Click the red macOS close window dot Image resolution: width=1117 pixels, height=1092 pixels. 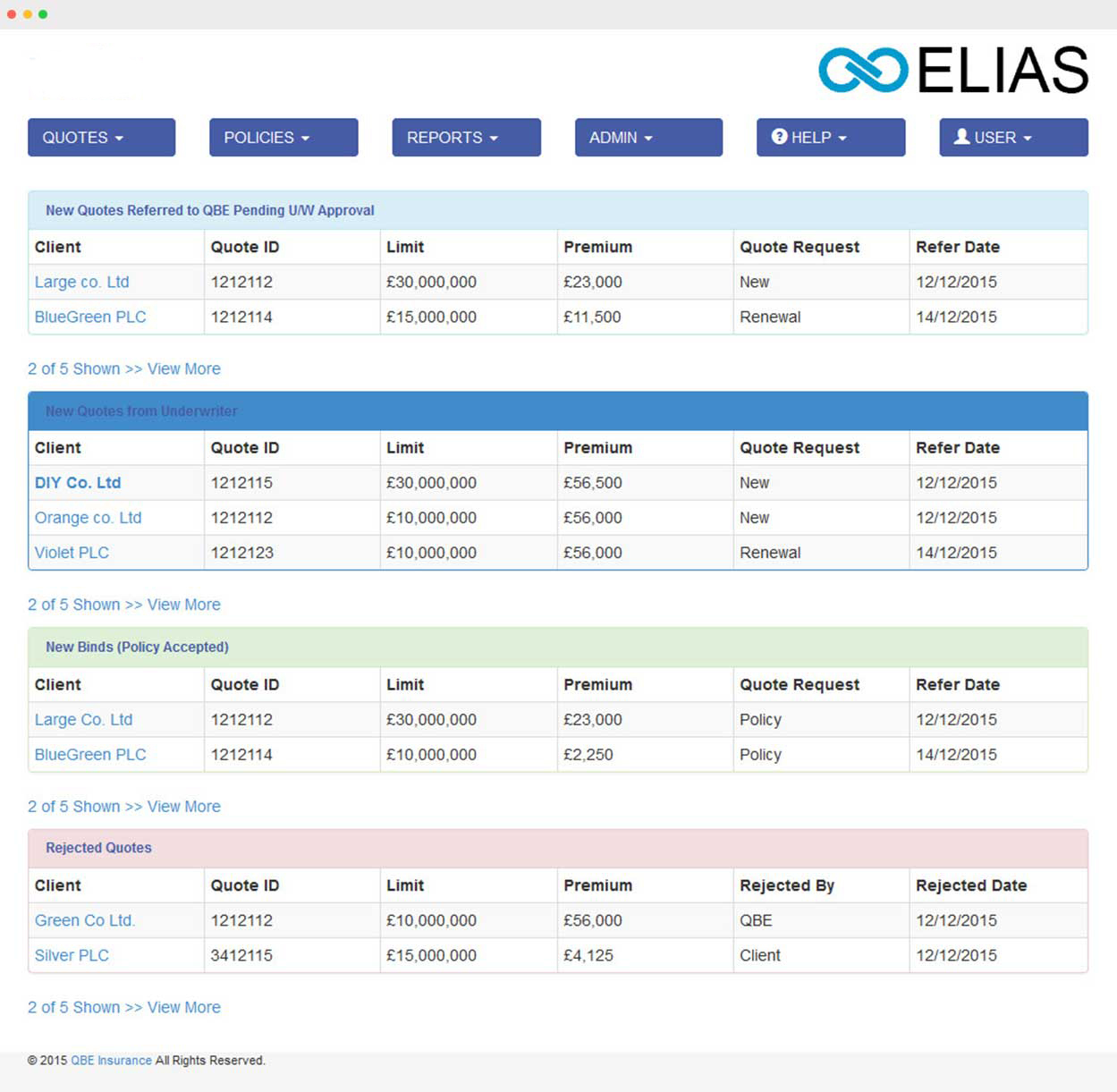[x=12, y=14]
